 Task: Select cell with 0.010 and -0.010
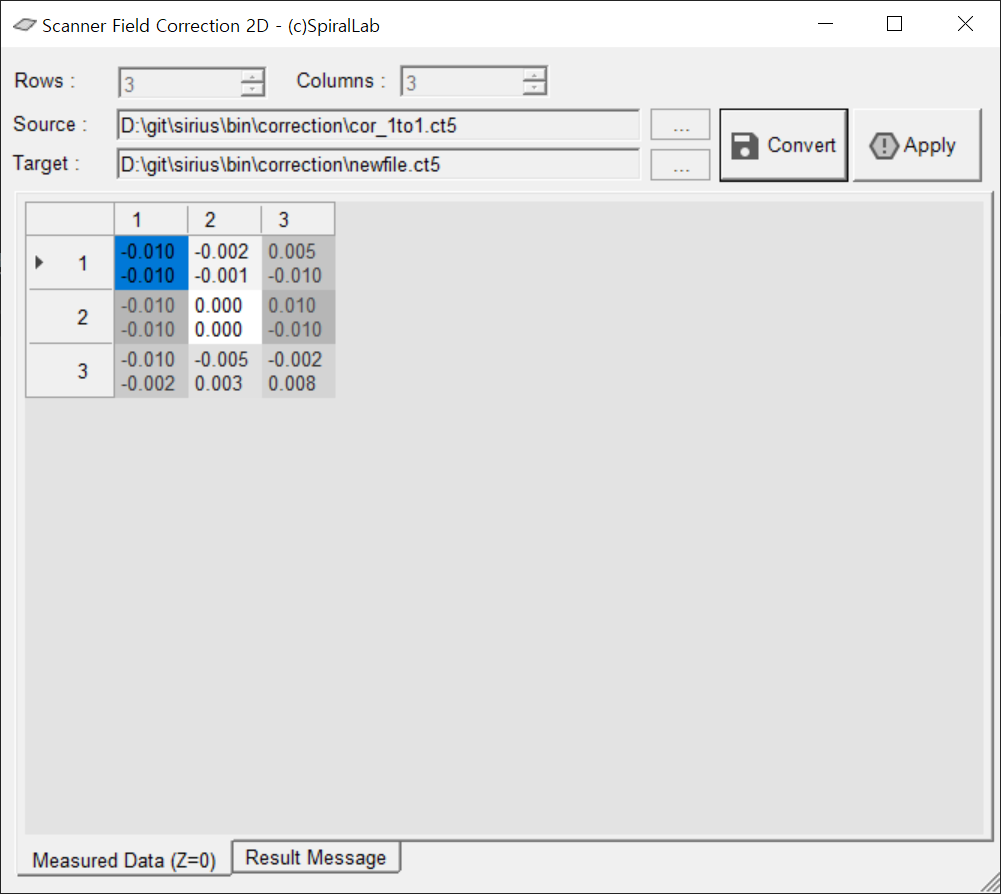click(x=298, y=317)
